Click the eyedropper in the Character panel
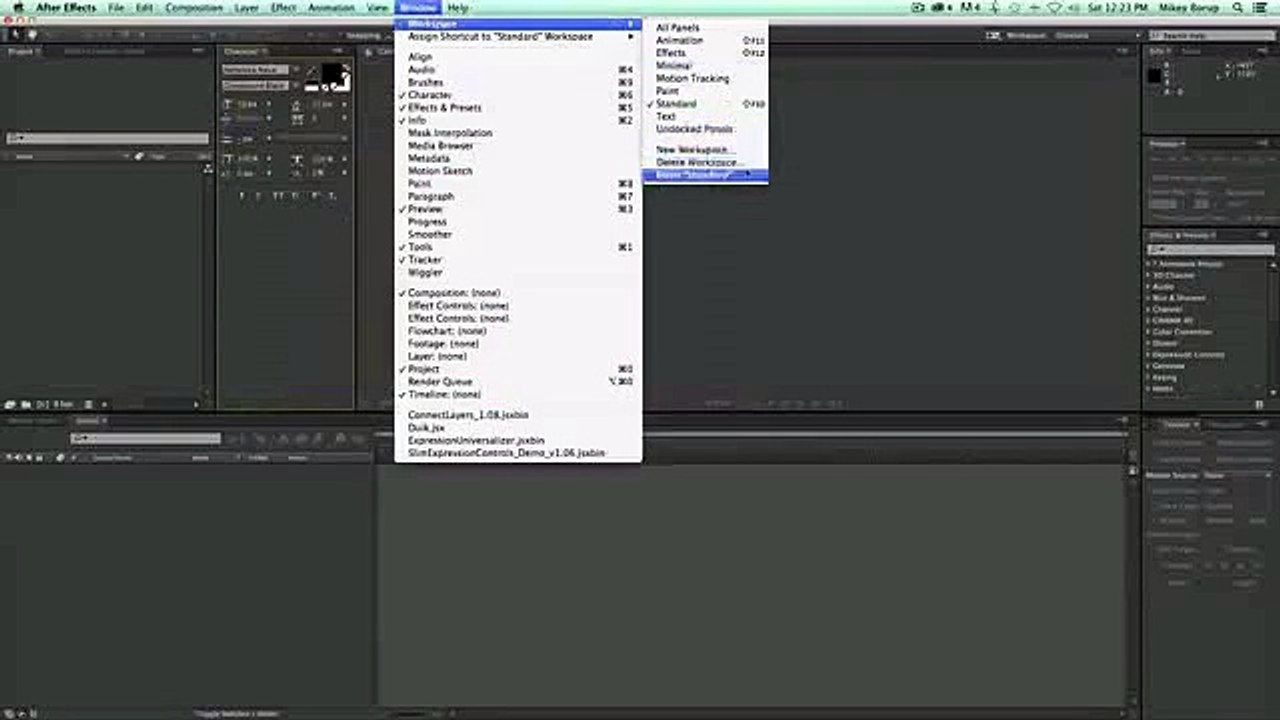Image resolution: width=1280 pixels, height=720 pixels. [310, 70]
